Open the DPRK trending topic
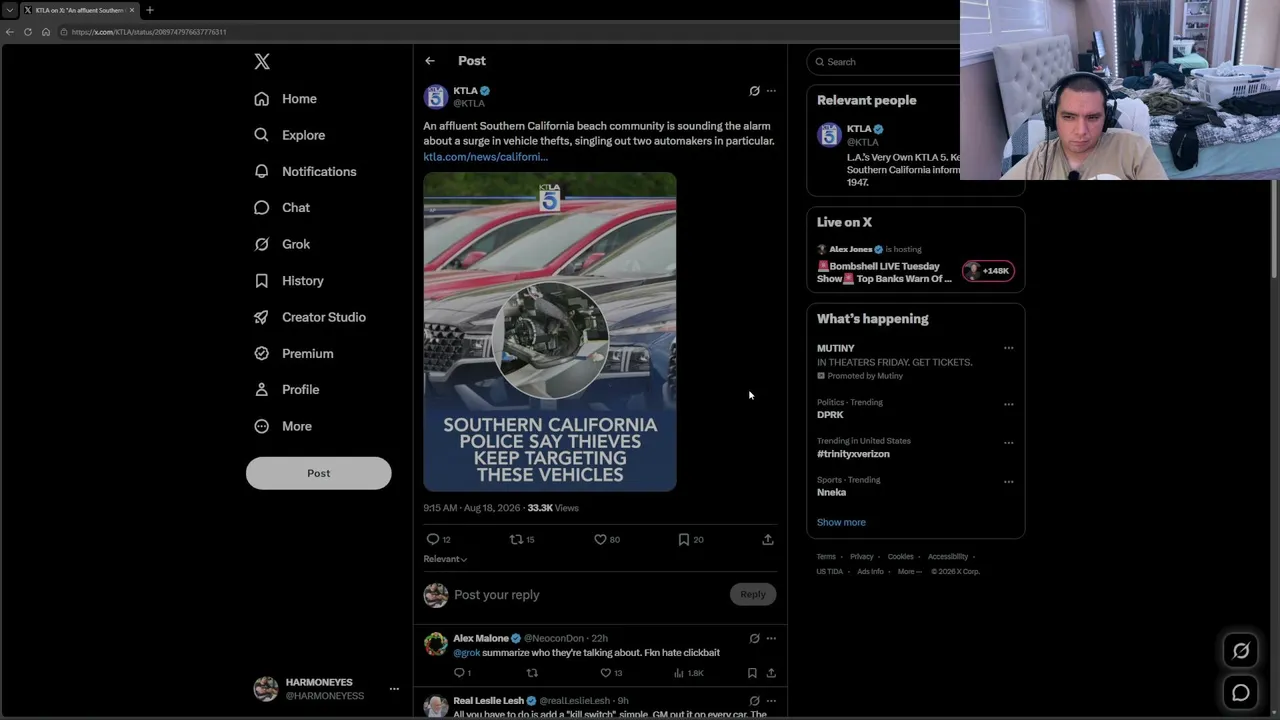The width and height of the screenshot is (1280, 720). tap(830, 415)
